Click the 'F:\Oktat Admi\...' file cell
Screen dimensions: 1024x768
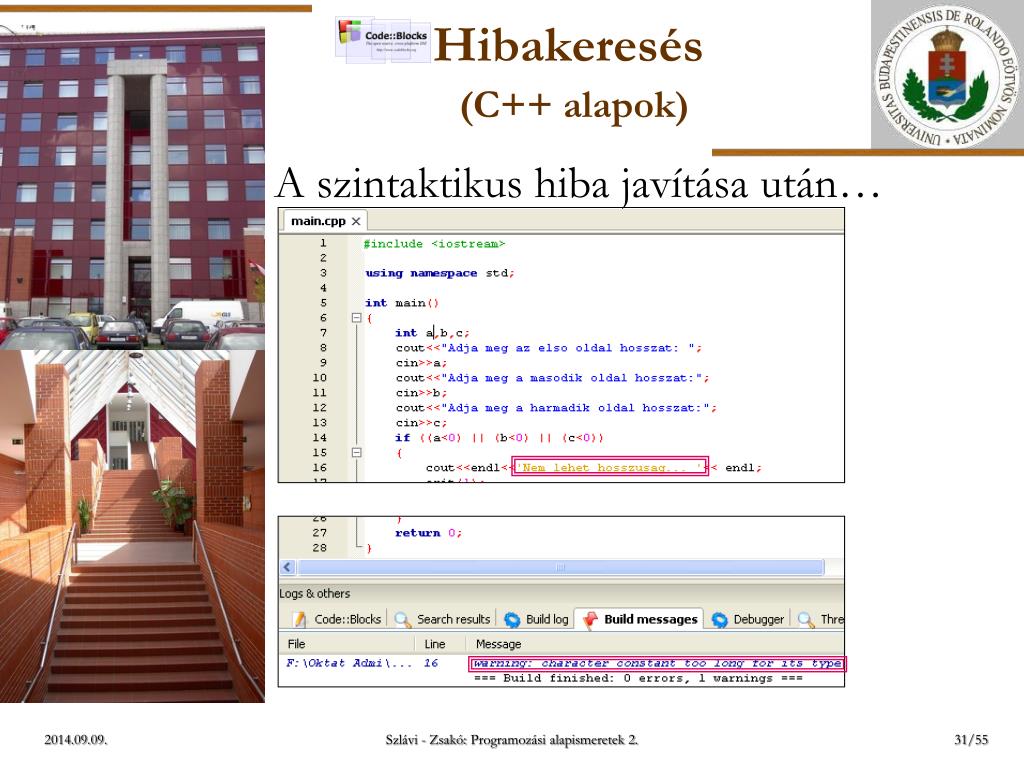pos(349,664)
